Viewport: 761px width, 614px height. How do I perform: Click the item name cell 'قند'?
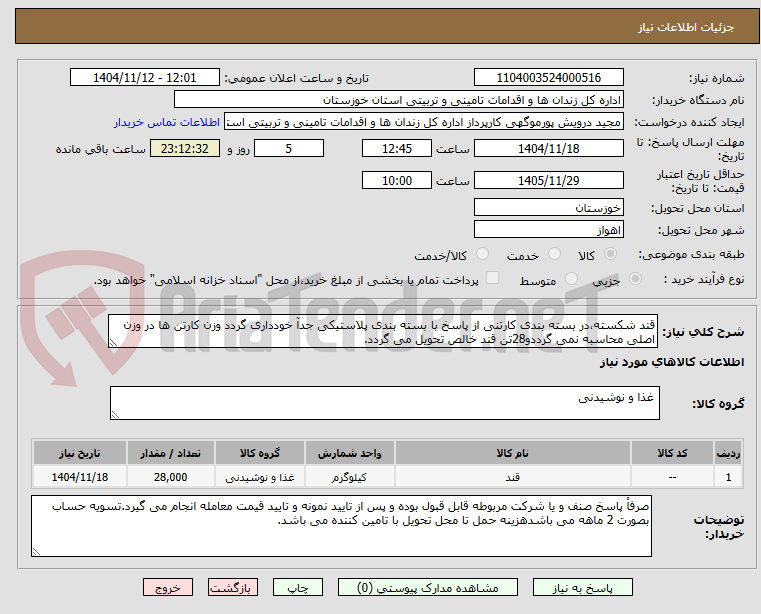tap(513, 477)
